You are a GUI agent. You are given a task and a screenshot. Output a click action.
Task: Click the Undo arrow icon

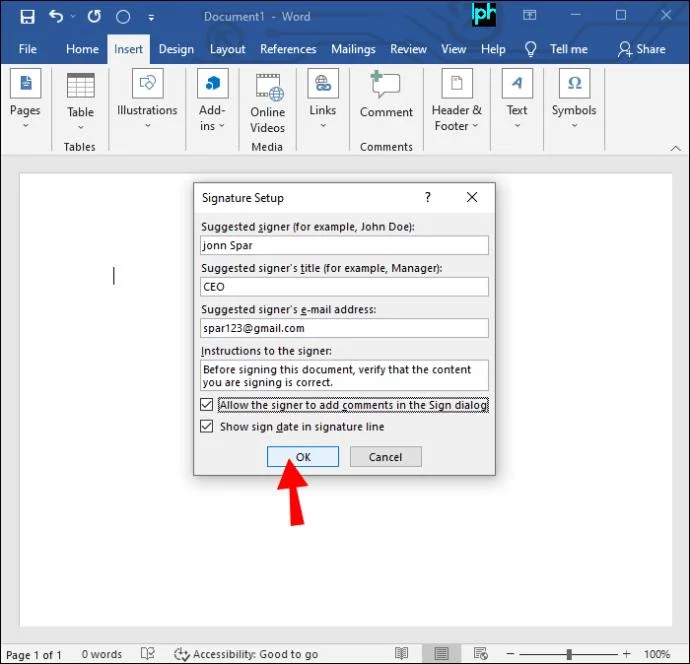tap(56, 16)
